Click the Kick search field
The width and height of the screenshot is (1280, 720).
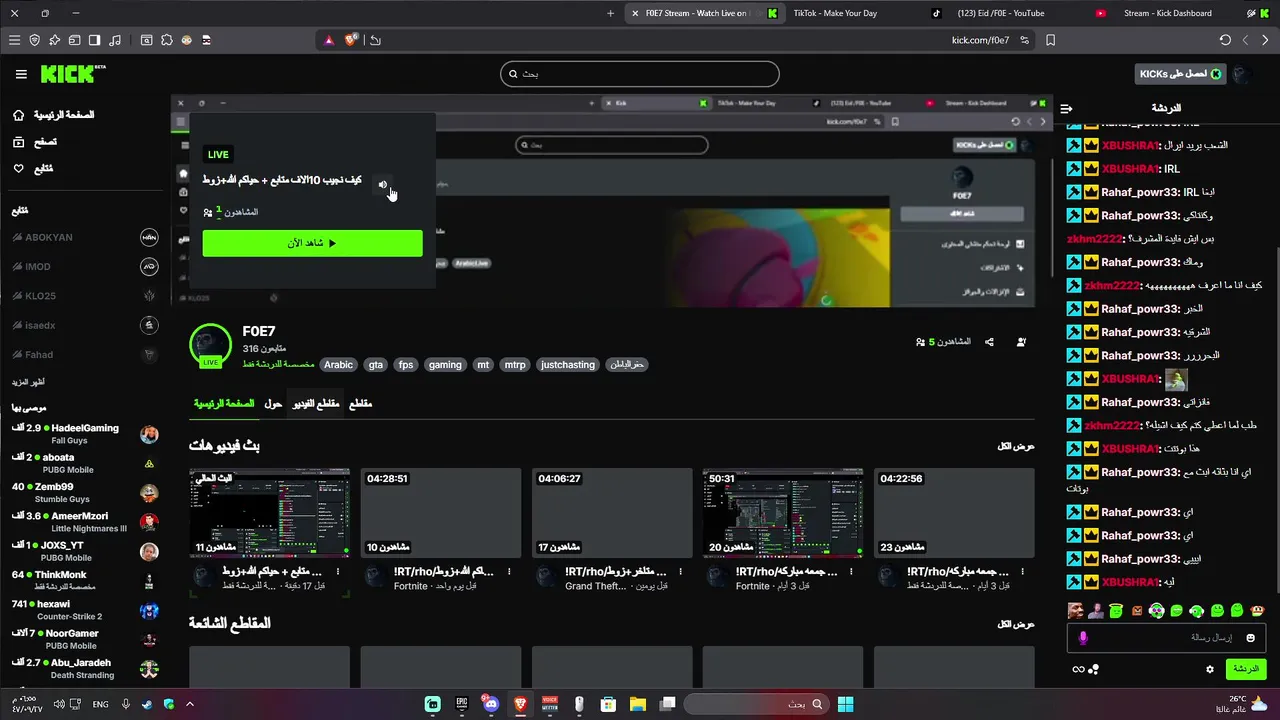(640, 74)
